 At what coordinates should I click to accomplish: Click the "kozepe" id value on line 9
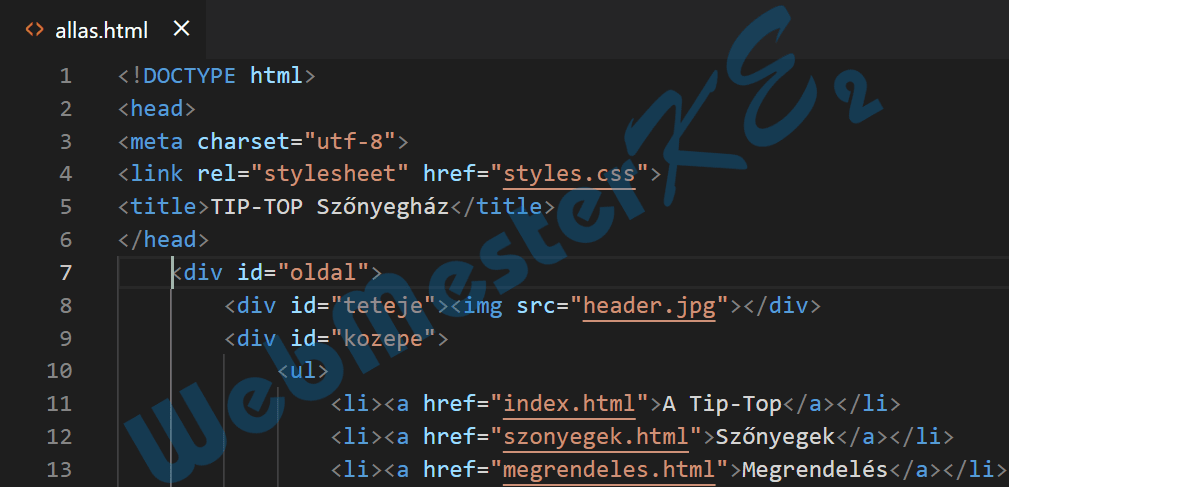383,339
